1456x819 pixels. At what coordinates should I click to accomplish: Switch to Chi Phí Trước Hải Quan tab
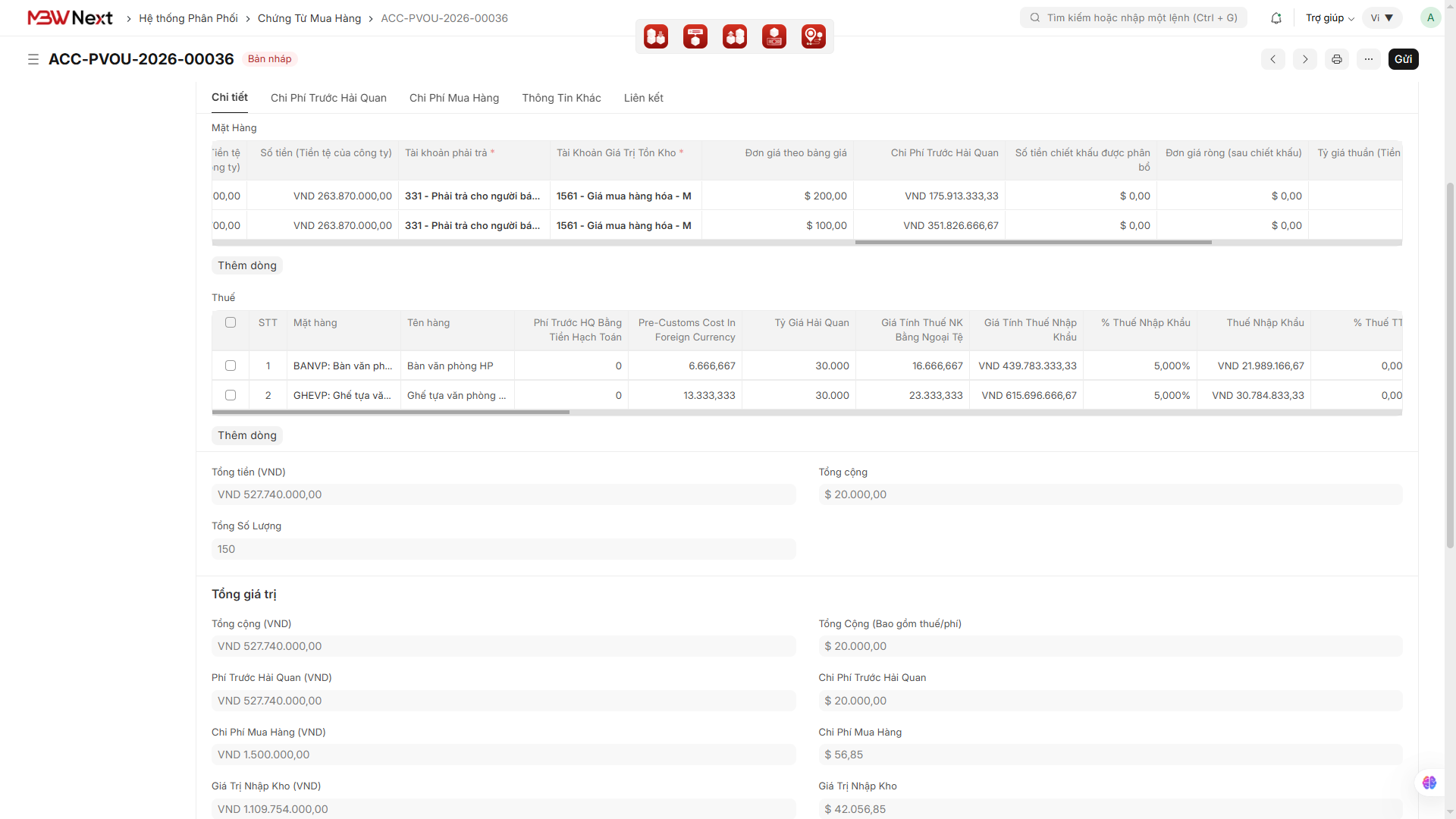click(328, 98)
